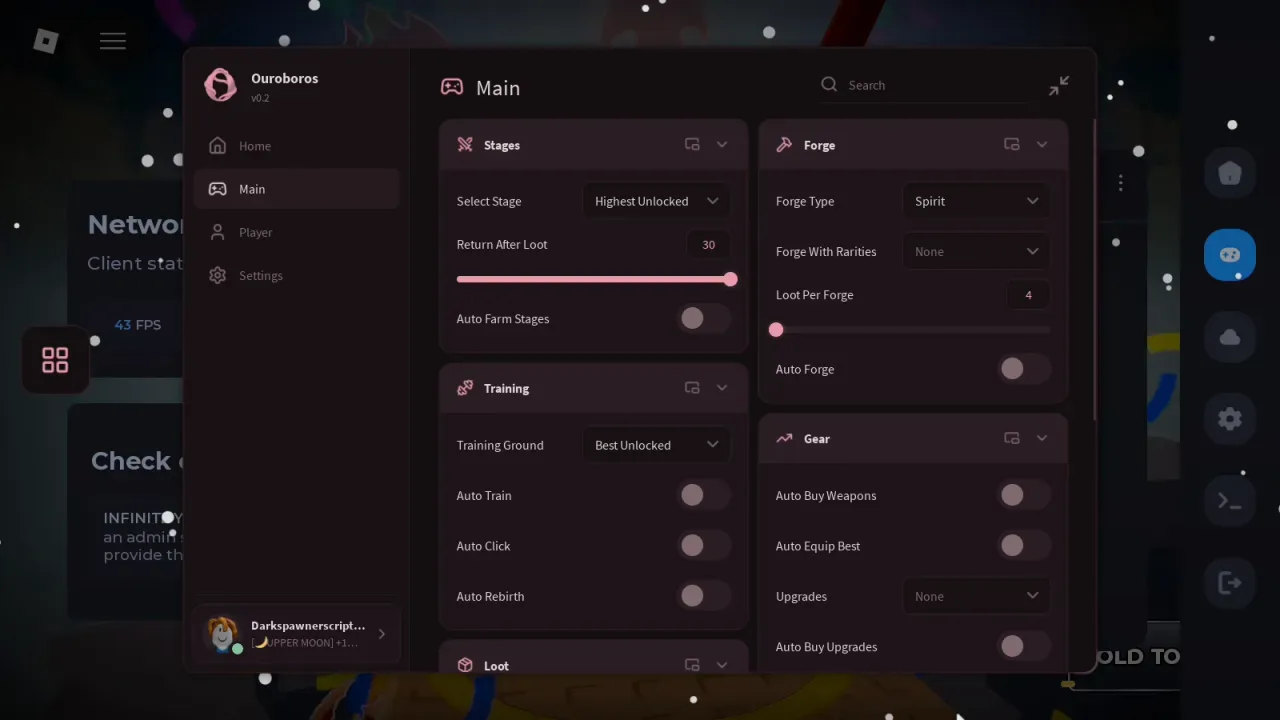Open Training Ground dropdown Best Unlocked
The width and height of the screenshot is (1280, 720).
point(656,445)
